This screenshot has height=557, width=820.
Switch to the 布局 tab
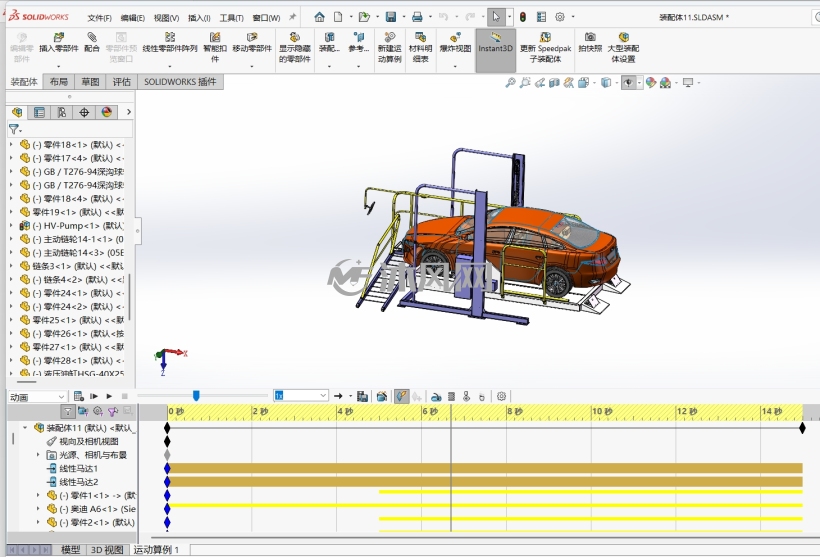click(59, 82)
